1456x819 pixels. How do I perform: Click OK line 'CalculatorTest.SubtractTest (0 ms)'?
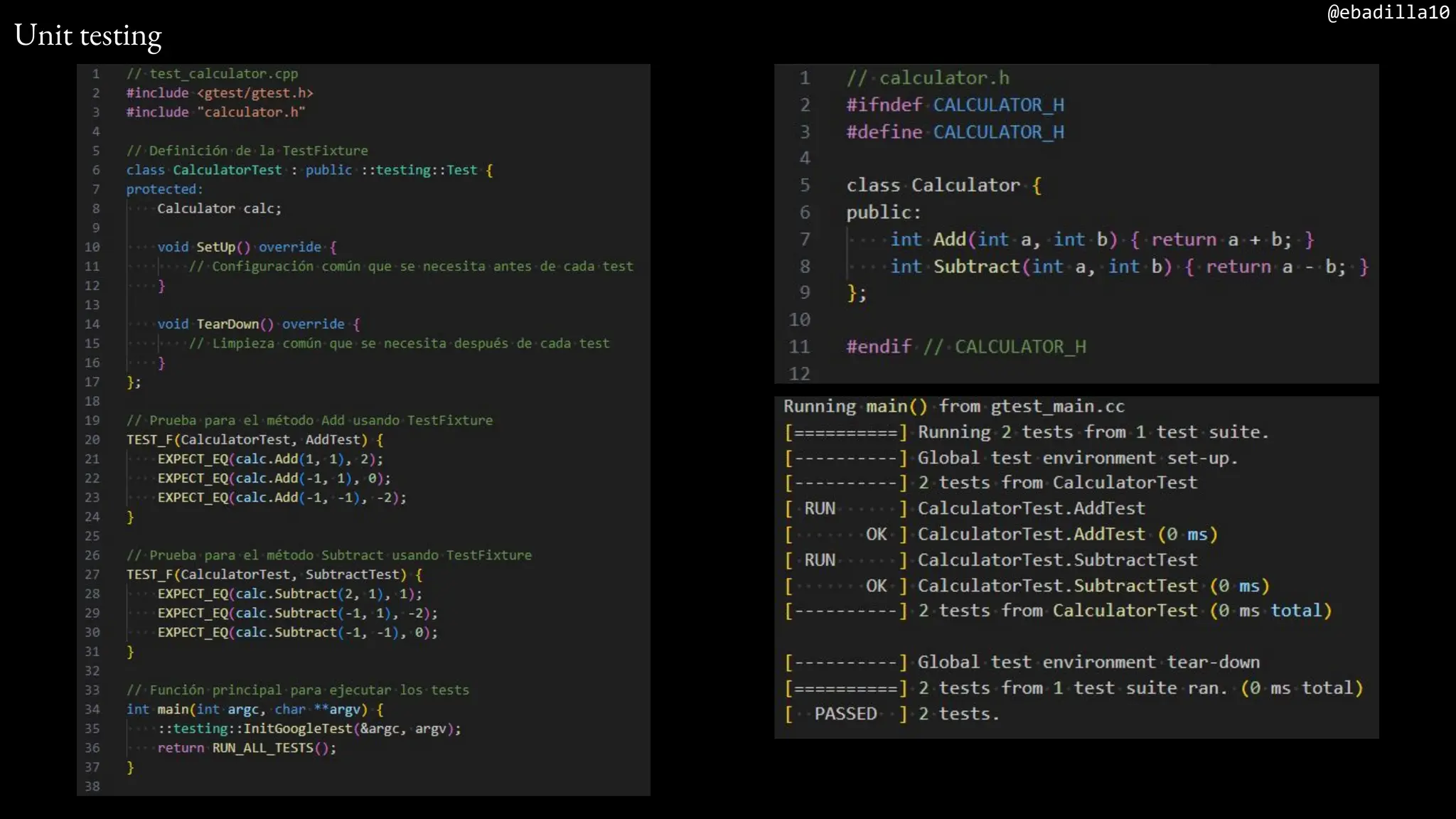(1027, 585)
